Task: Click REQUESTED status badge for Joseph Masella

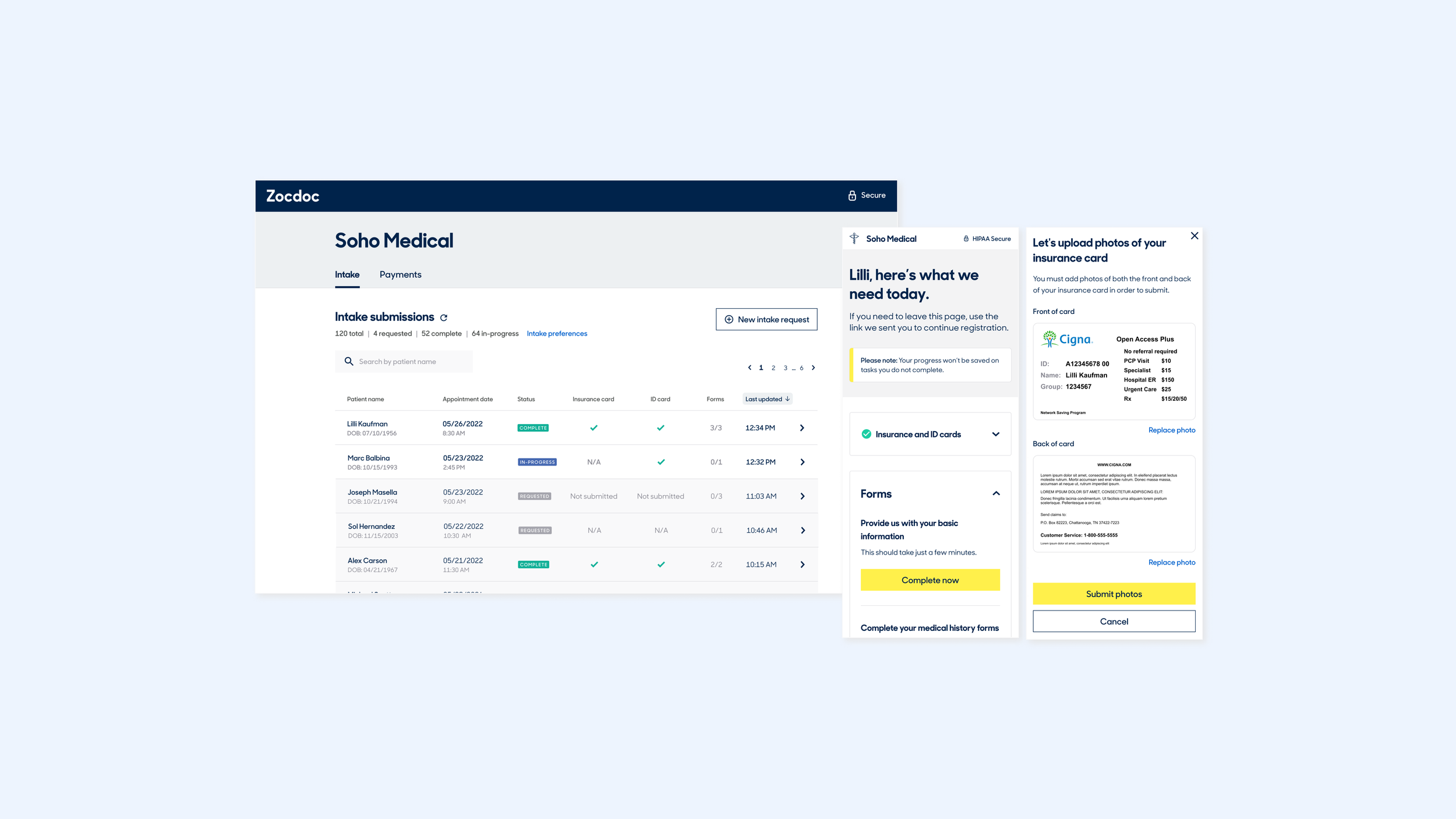Action: [535, 496]
